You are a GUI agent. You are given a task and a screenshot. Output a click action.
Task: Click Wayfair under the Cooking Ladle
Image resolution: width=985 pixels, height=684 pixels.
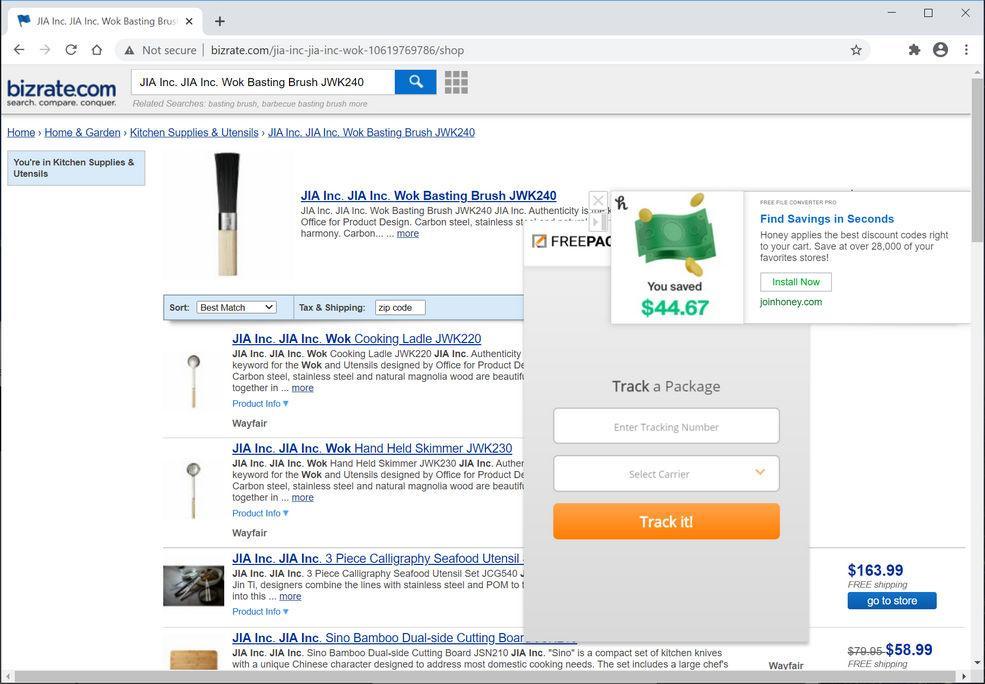[x=249, y=423]
